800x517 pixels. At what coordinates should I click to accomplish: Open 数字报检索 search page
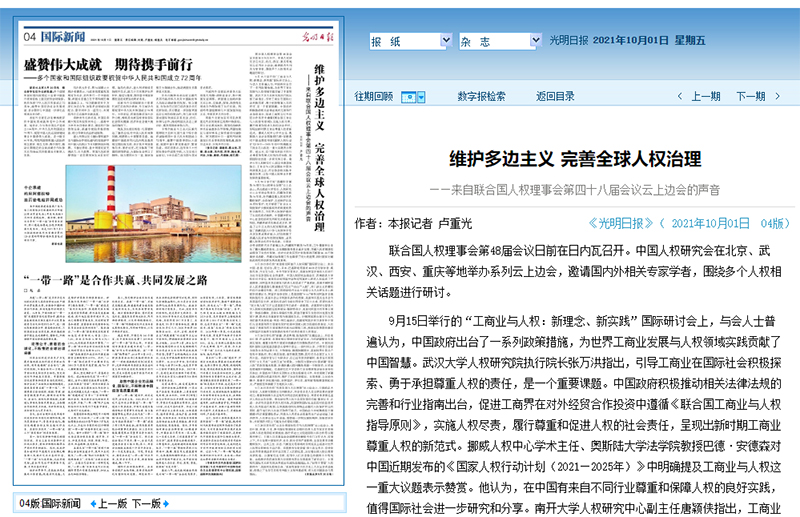pyautogui.click(x=481, y=97)
